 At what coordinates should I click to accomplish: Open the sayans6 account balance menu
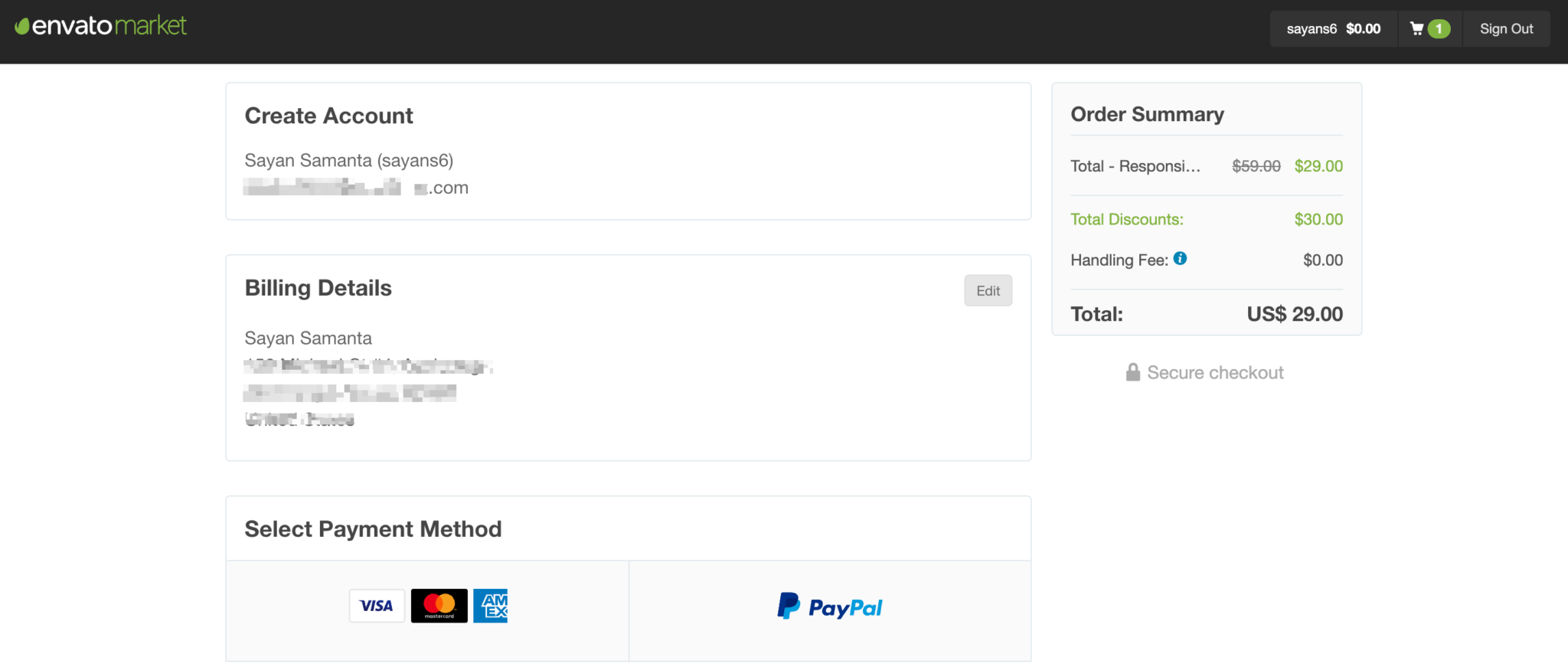pyautogui.click(x=1334, y=29)
